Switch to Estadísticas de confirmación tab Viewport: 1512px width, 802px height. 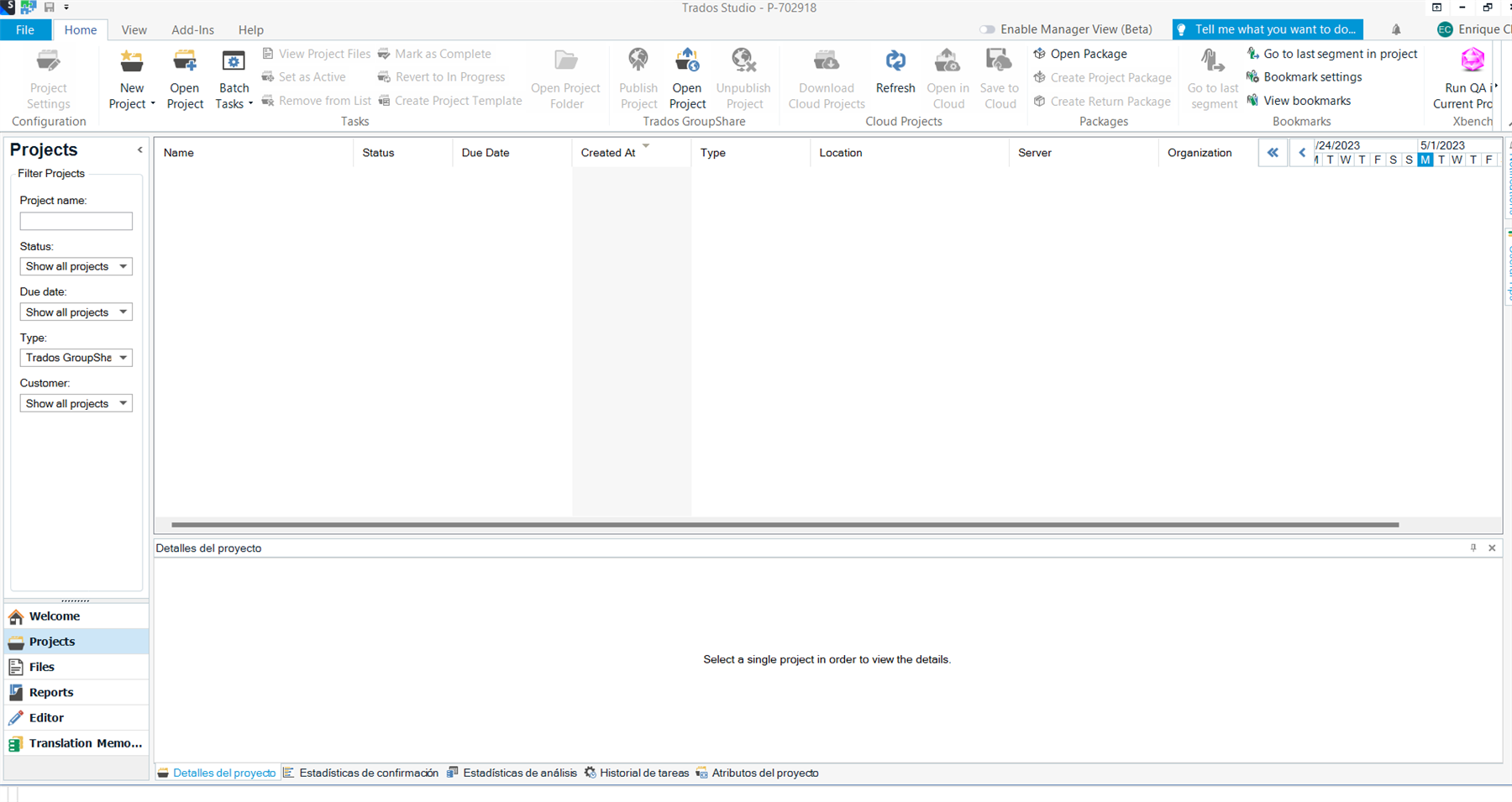coord(361,773)
